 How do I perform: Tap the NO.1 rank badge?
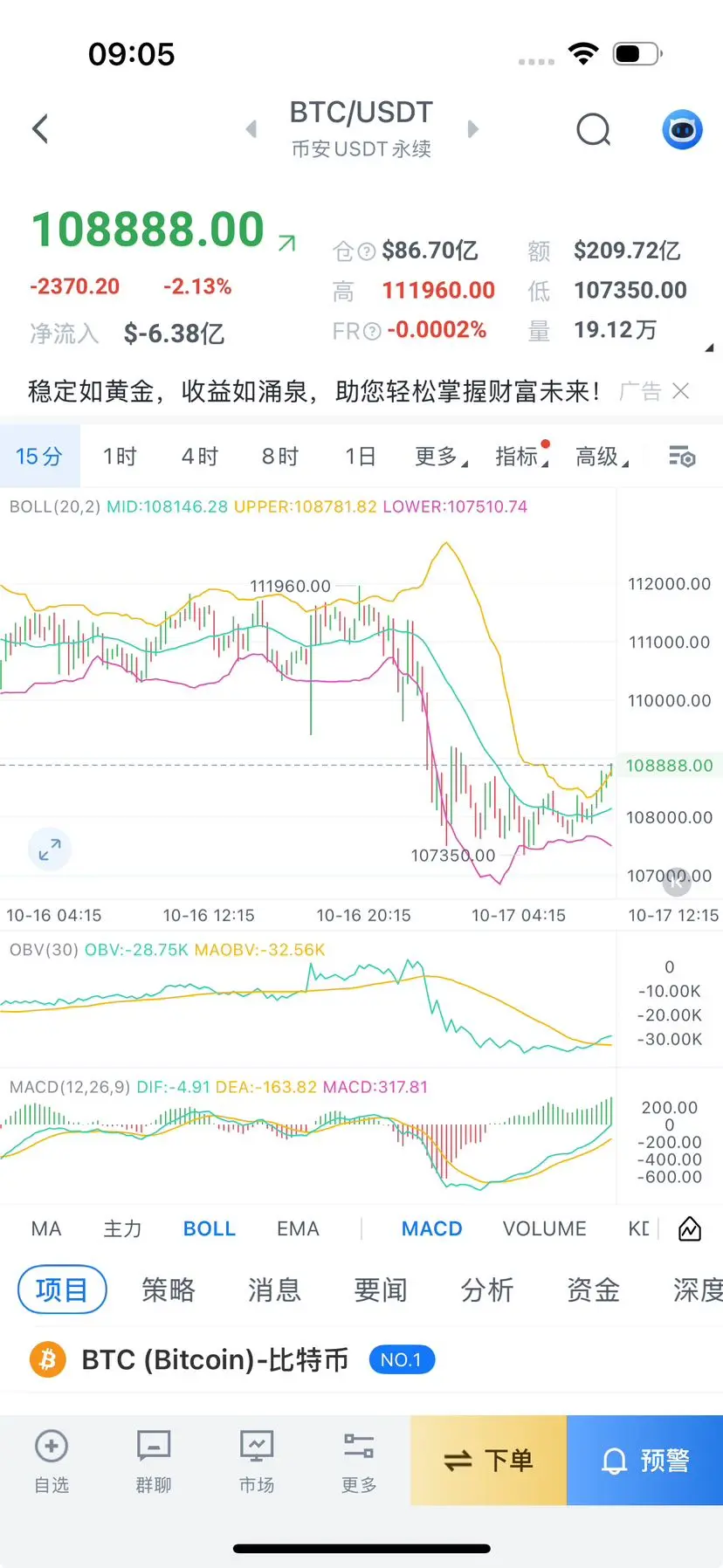(402, 1359)
